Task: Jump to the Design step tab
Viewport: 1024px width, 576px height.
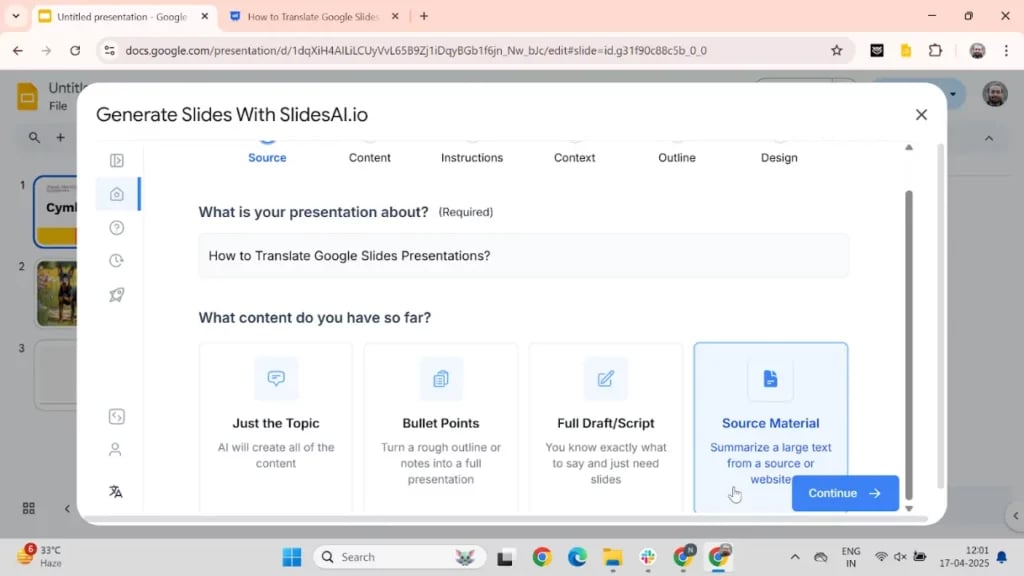Action: [x=779, y=157]
